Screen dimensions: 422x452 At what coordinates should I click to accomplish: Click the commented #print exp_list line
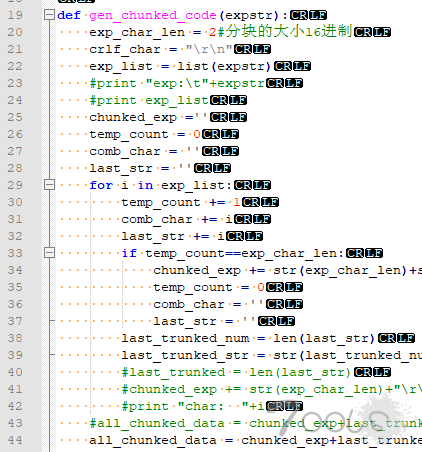pyautogui.click(x=149, y=100)
